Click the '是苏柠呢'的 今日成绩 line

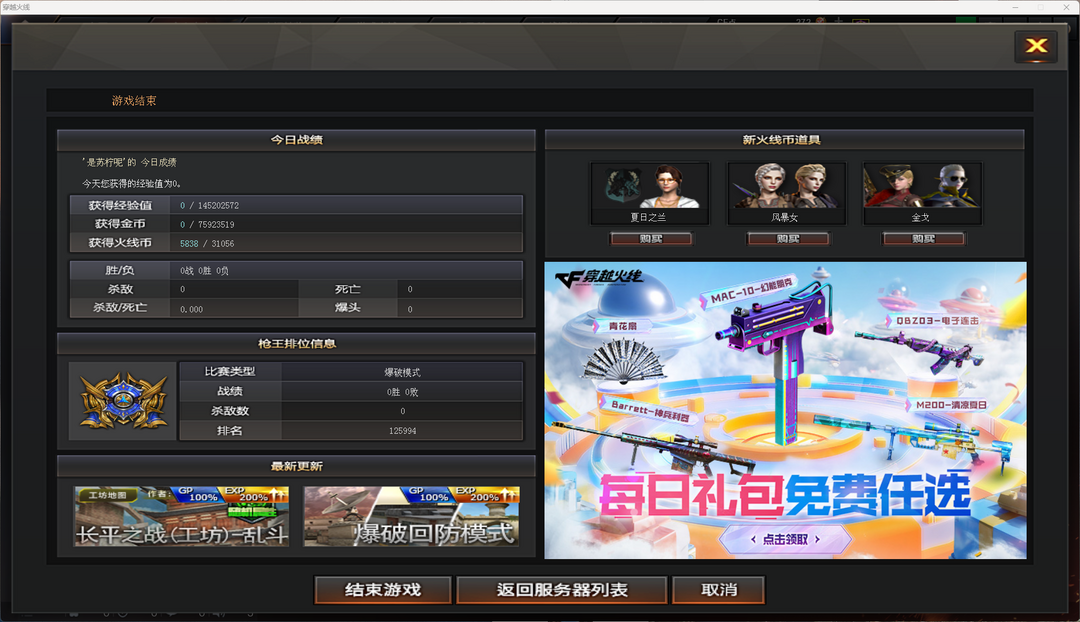pos(129,163)
